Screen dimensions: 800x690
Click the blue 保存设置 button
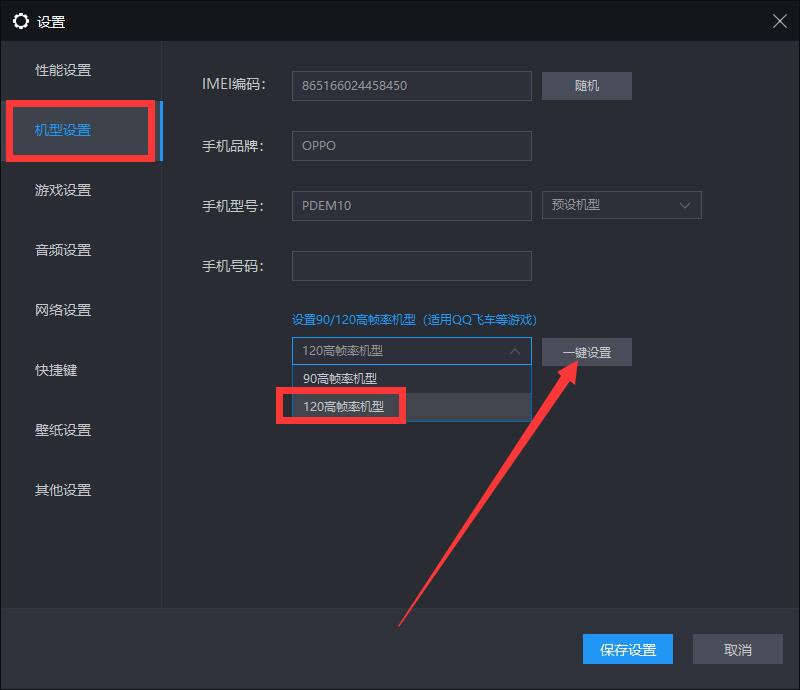coord(628,650)
